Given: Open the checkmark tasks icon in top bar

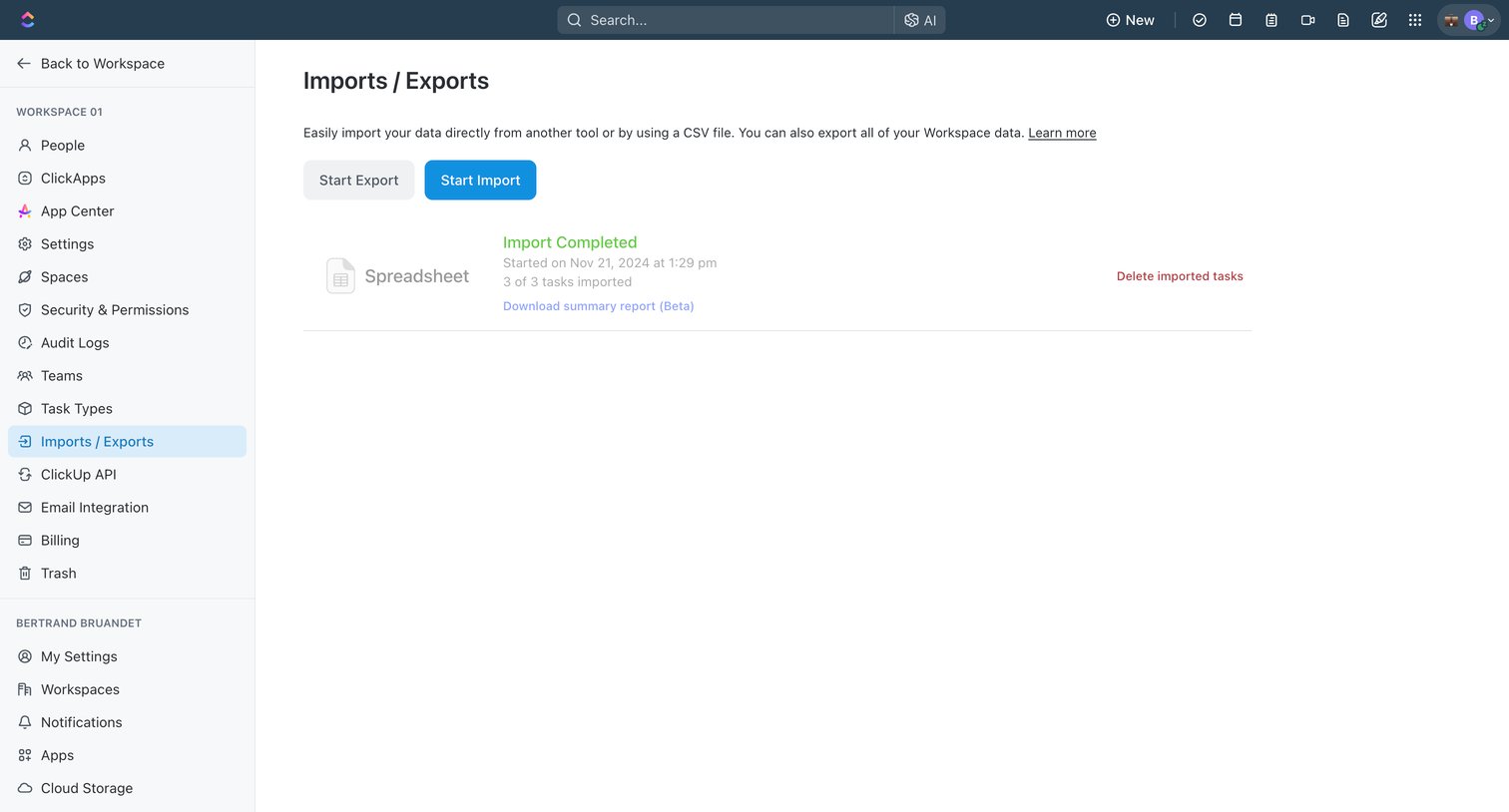Looking at the screenshot, I should point(1200,20).
